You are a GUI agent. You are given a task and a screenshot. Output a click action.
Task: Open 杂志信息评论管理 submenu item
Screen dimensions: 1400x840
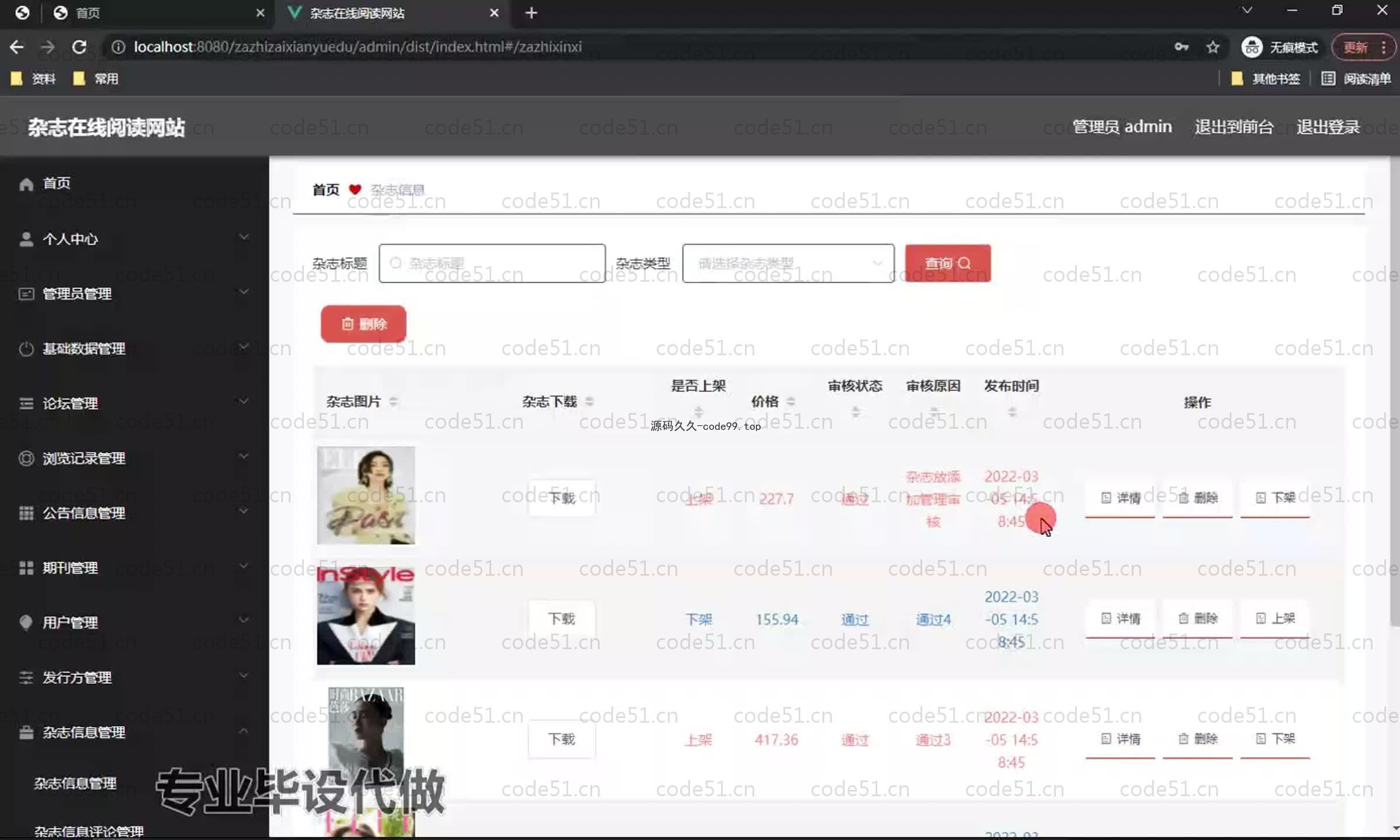pyautogui.click(x=89, y=831)
